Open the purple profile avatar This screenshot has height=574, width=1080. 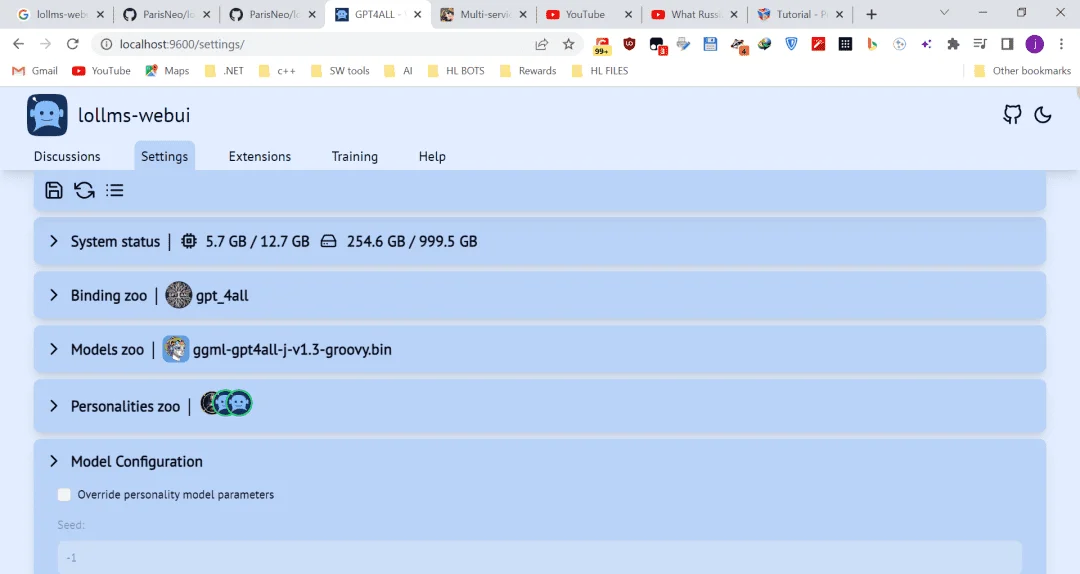coord(1035,44)
